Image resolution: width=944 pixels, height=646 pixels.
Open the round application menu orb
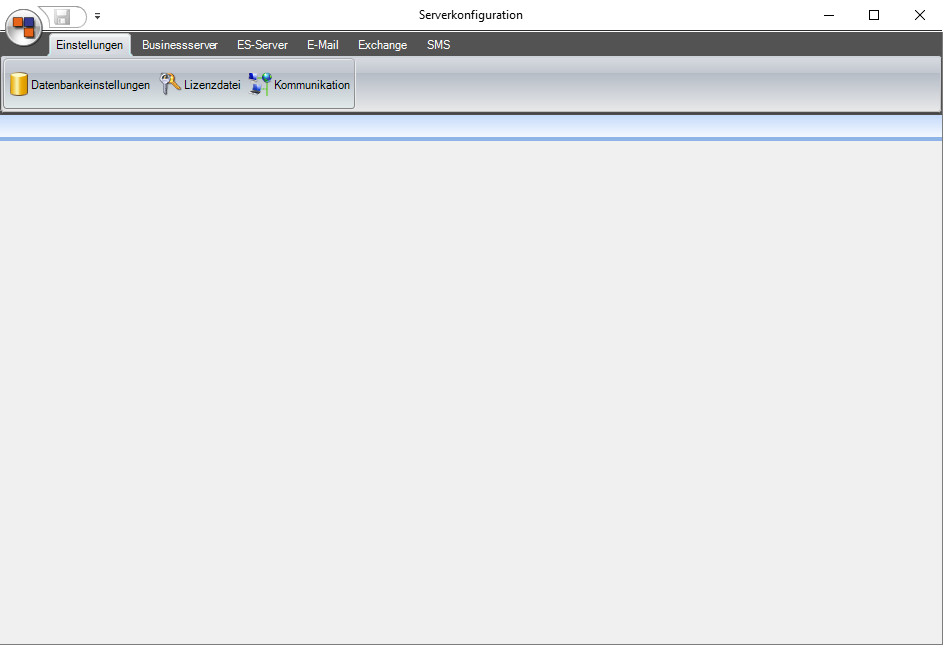coord(24,27)
